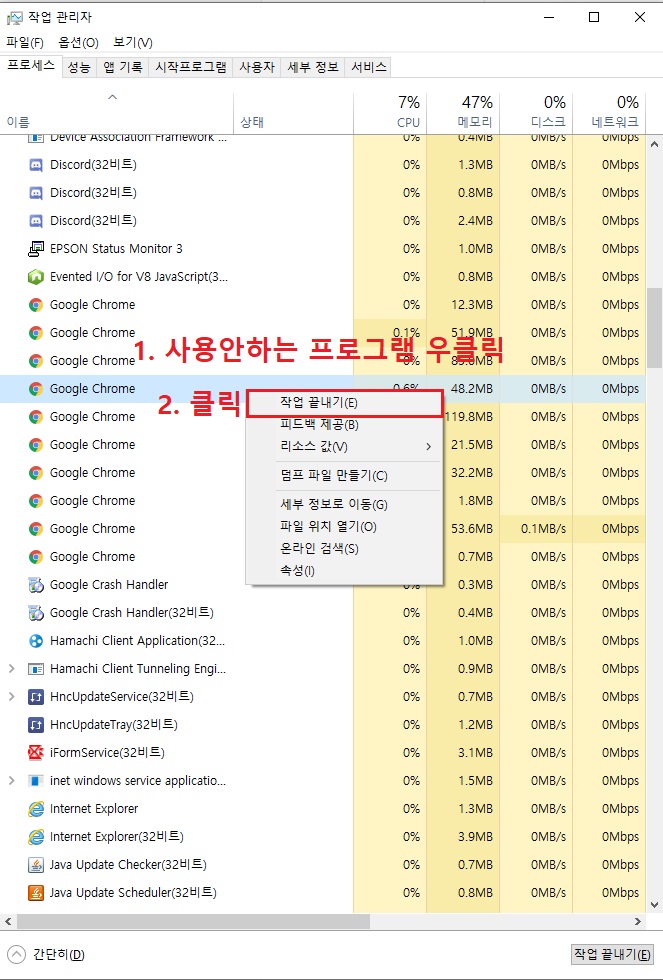Select the Internet Explorer(32비트) icon

pos(36,837)
